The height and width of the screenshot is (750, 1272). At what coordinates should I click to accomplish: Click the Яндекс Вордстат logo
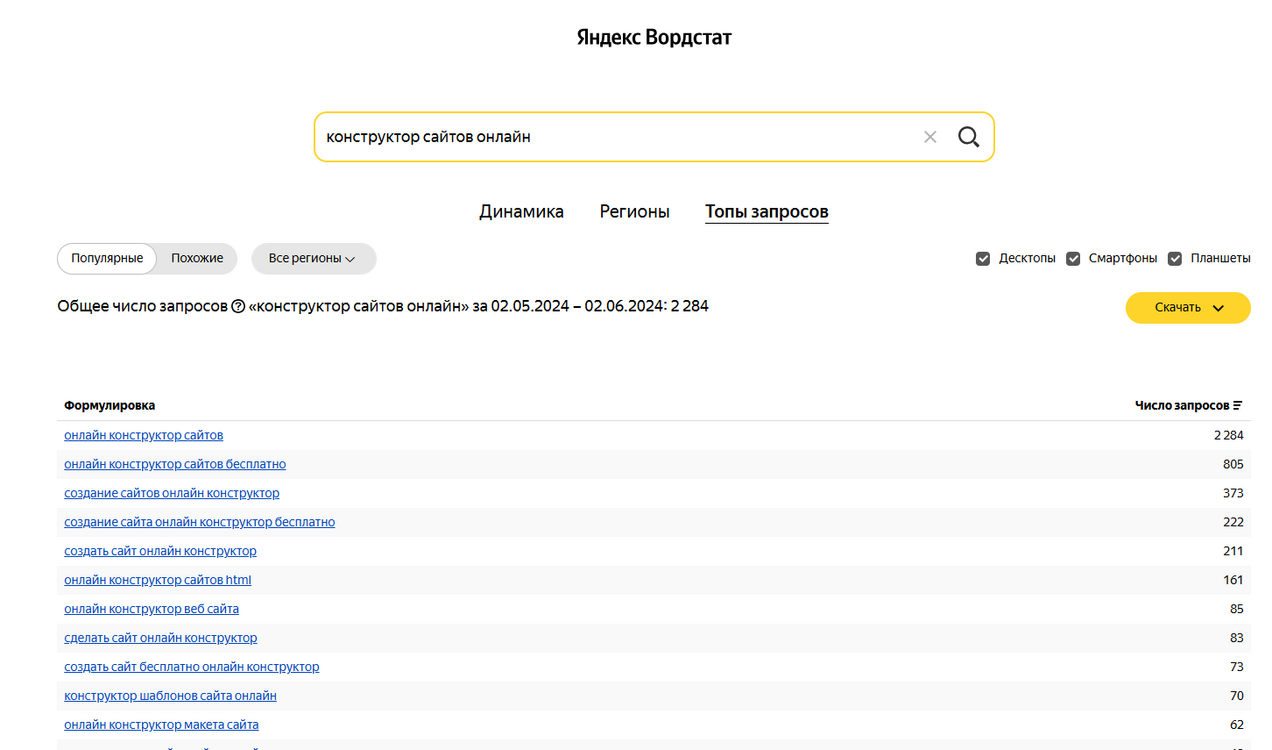(654, 38)
